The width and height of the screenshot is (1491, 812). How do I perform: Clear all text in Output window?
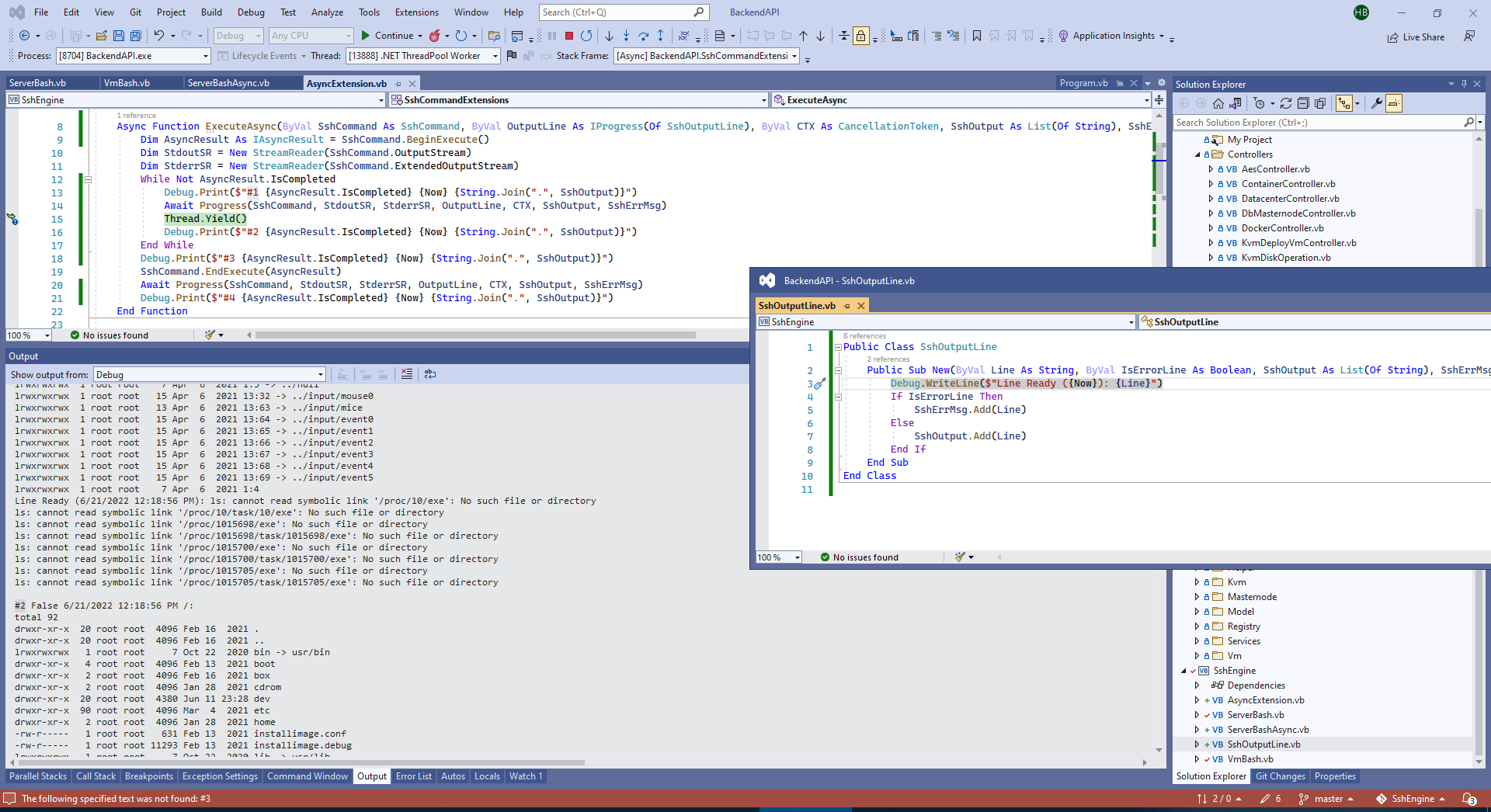tap(407, 374)
